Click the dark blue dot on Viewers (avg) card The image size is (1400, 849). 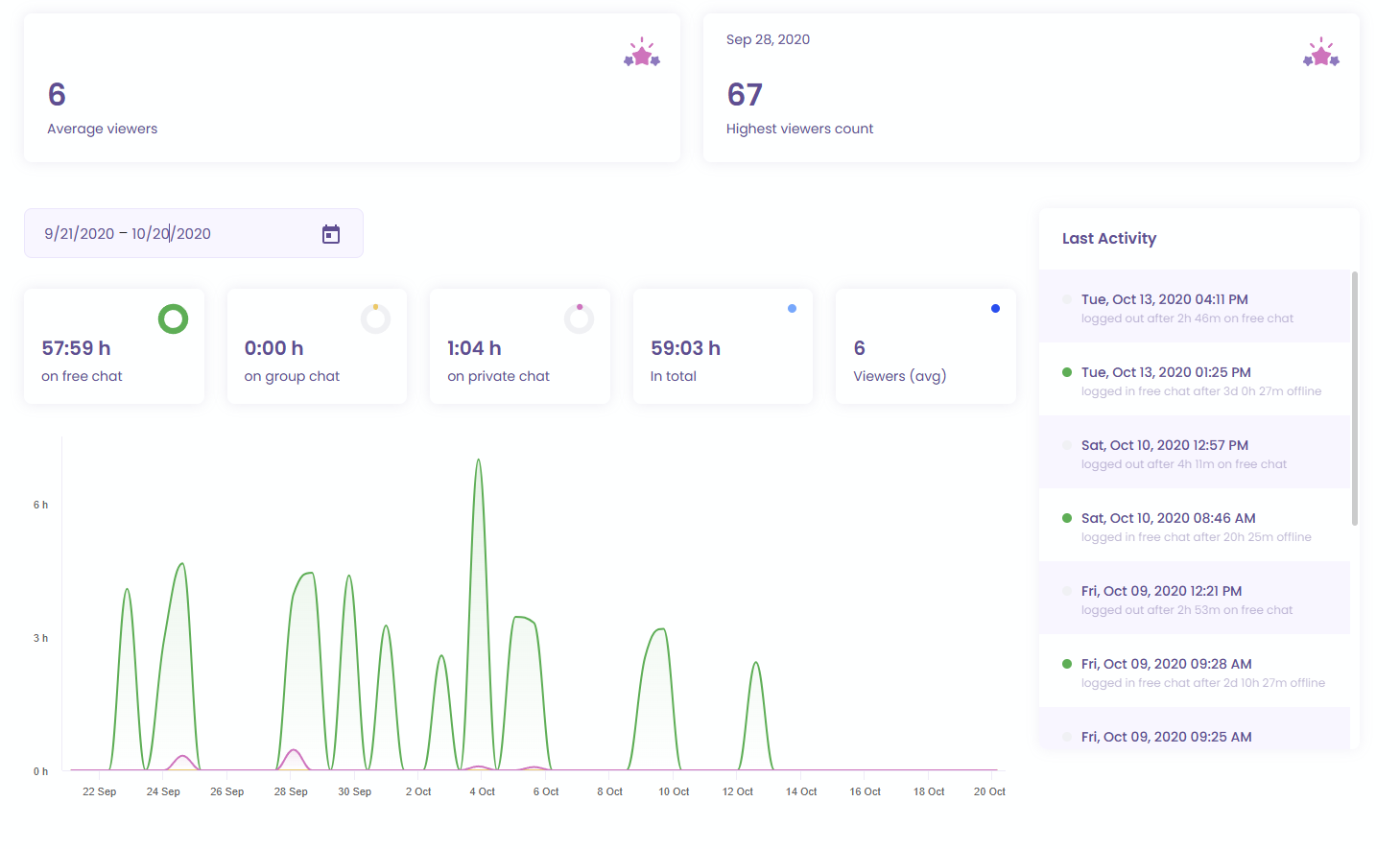(x=995, y=309)
